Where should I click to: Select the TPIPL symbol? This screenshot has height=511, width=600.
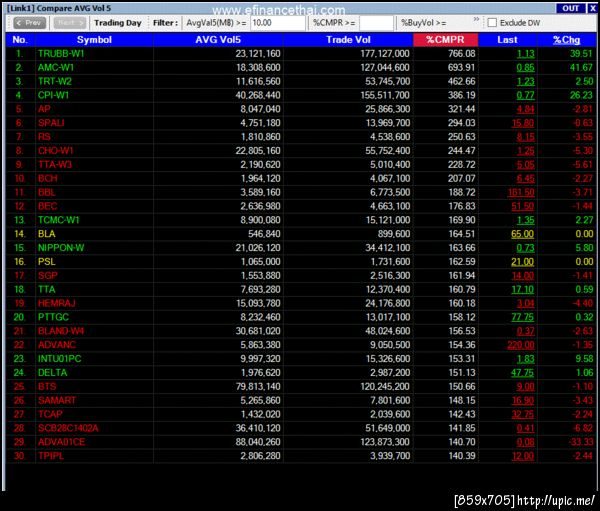[x=51, y=456]
